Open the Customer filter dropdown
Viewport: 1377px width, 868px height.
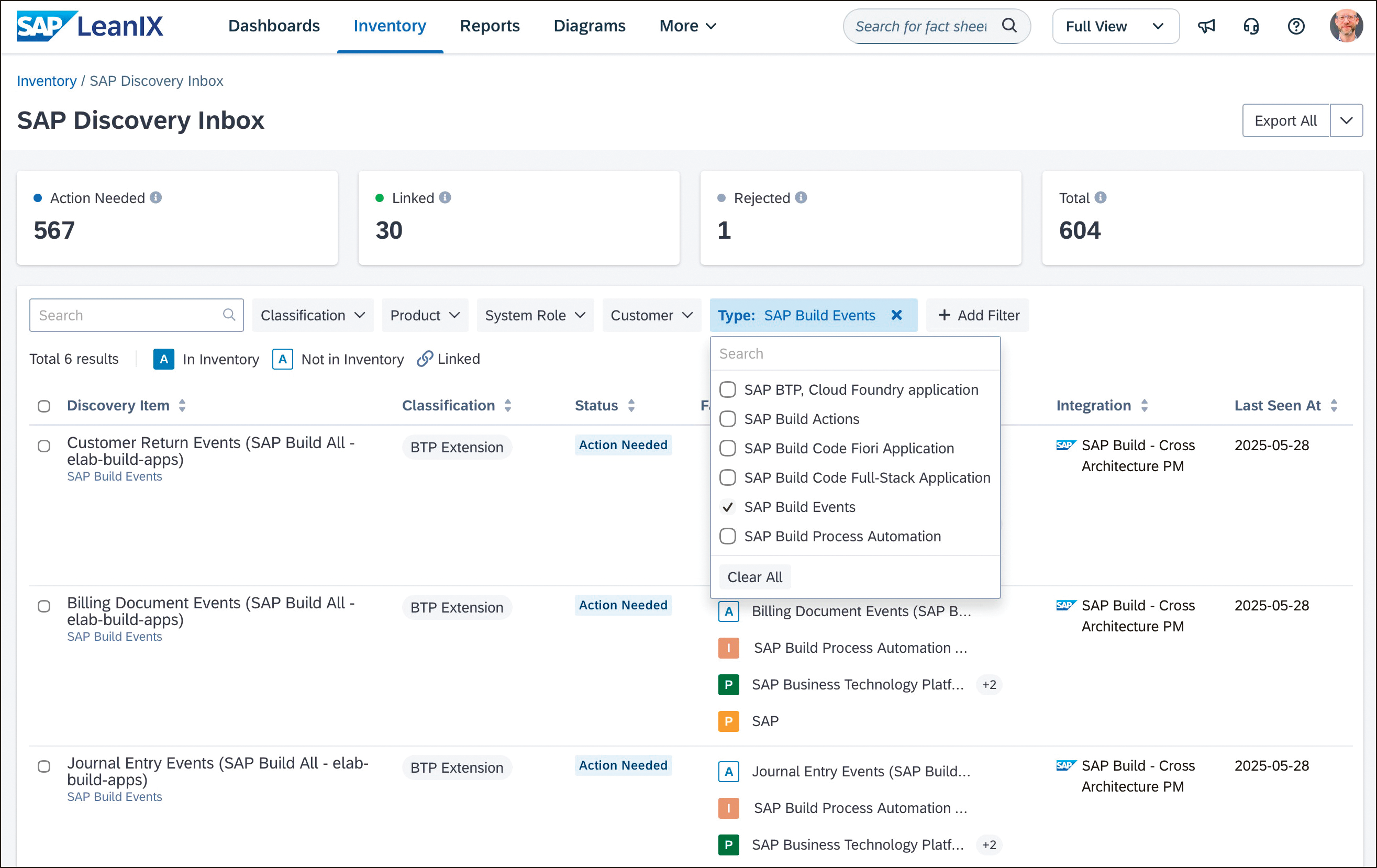[x=651, y=315]
